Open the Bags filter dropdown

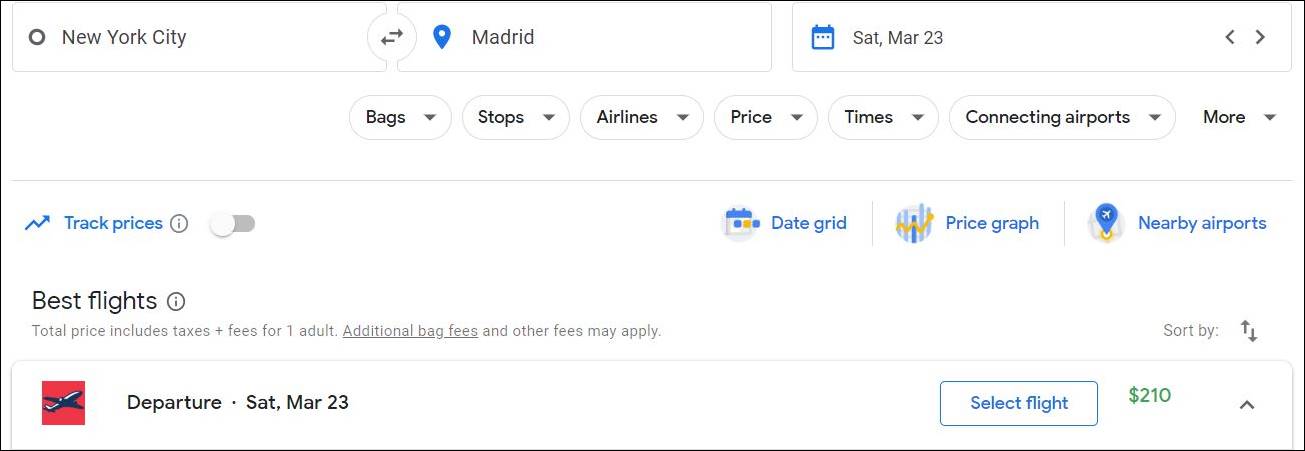(400, 117)
